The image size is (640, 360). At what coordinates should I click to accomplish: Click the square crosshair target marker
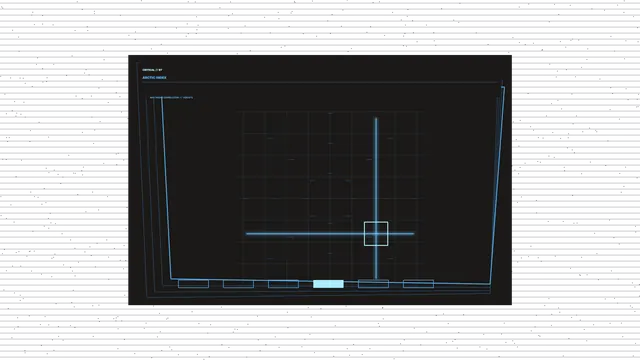[376, 234]
